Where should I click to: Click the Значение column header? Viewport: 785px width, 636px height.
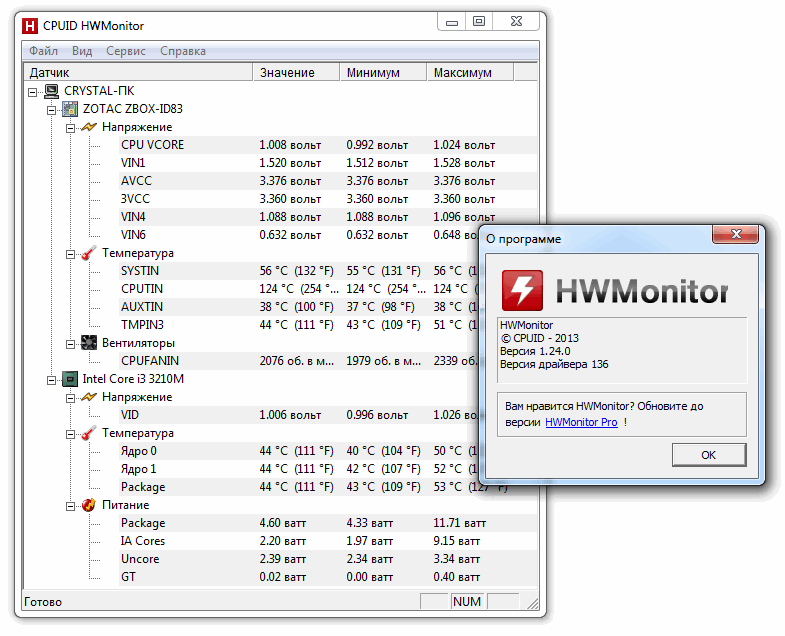pos(296,73)
